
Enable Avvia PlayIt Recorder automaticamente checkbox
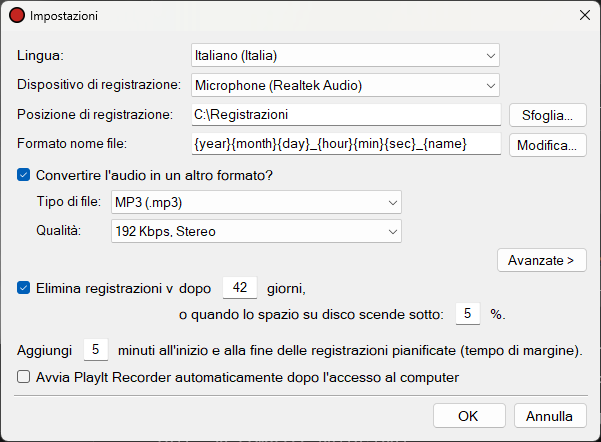click(x=23, y=377)
